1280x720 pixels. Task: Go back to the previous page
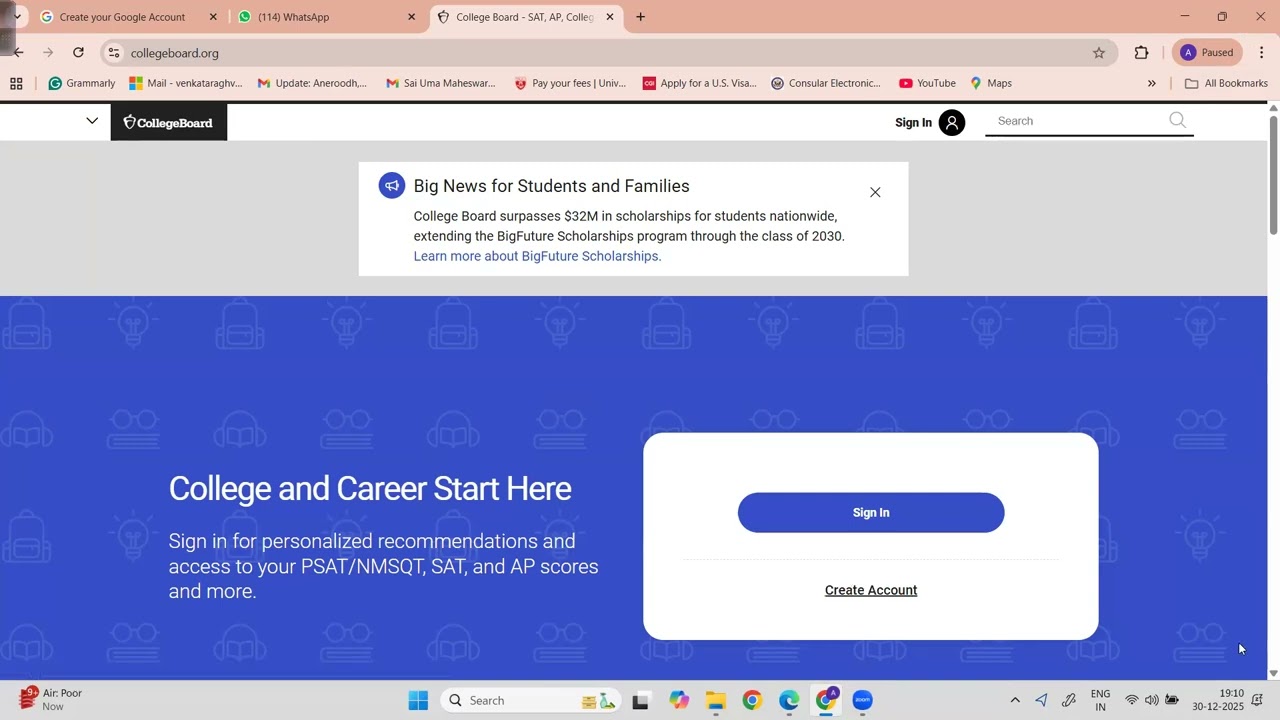pos(18,52)
